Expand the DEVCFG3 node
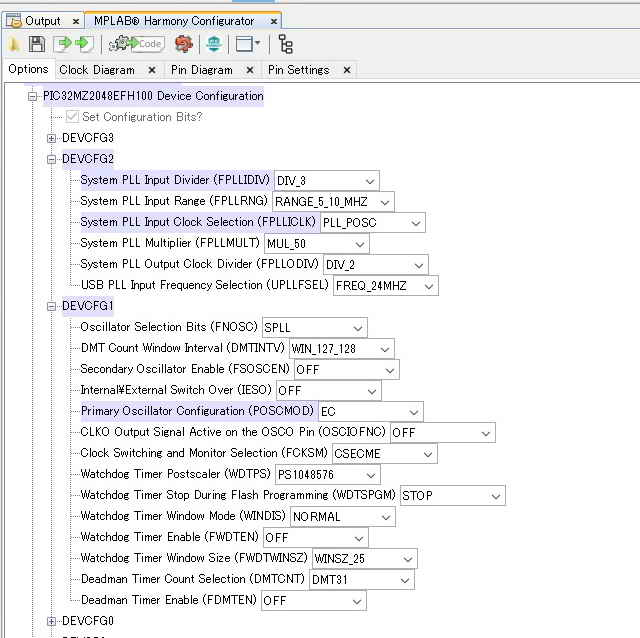640x638 pixels. (x=51, y=138)
